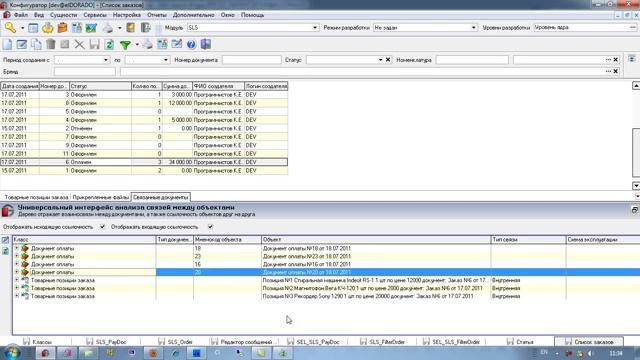The height and width of the screenshot is (360, 640).
Task: Switch to the Редактор сообщений bottom tab
Action: click(242, 342)
